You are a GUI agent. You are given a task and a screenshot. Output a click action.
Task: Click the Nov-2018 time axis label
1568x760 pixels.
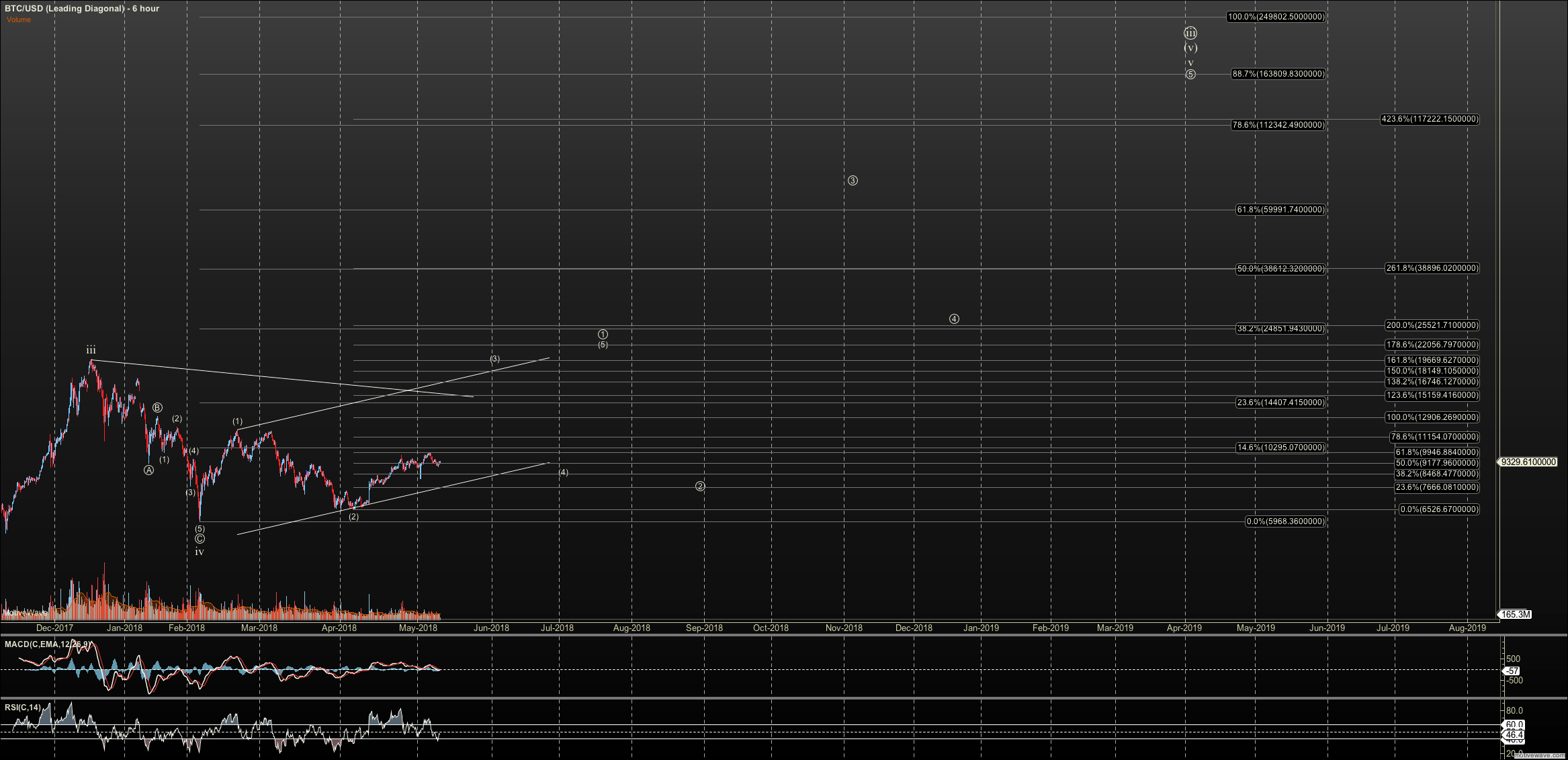point(844,628)
